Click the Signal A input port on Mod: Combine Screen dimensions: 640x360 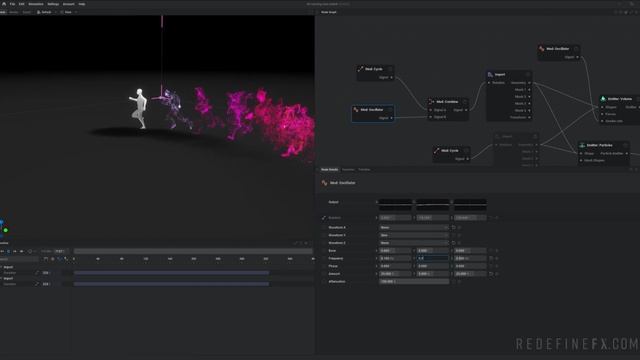[431, 110]
